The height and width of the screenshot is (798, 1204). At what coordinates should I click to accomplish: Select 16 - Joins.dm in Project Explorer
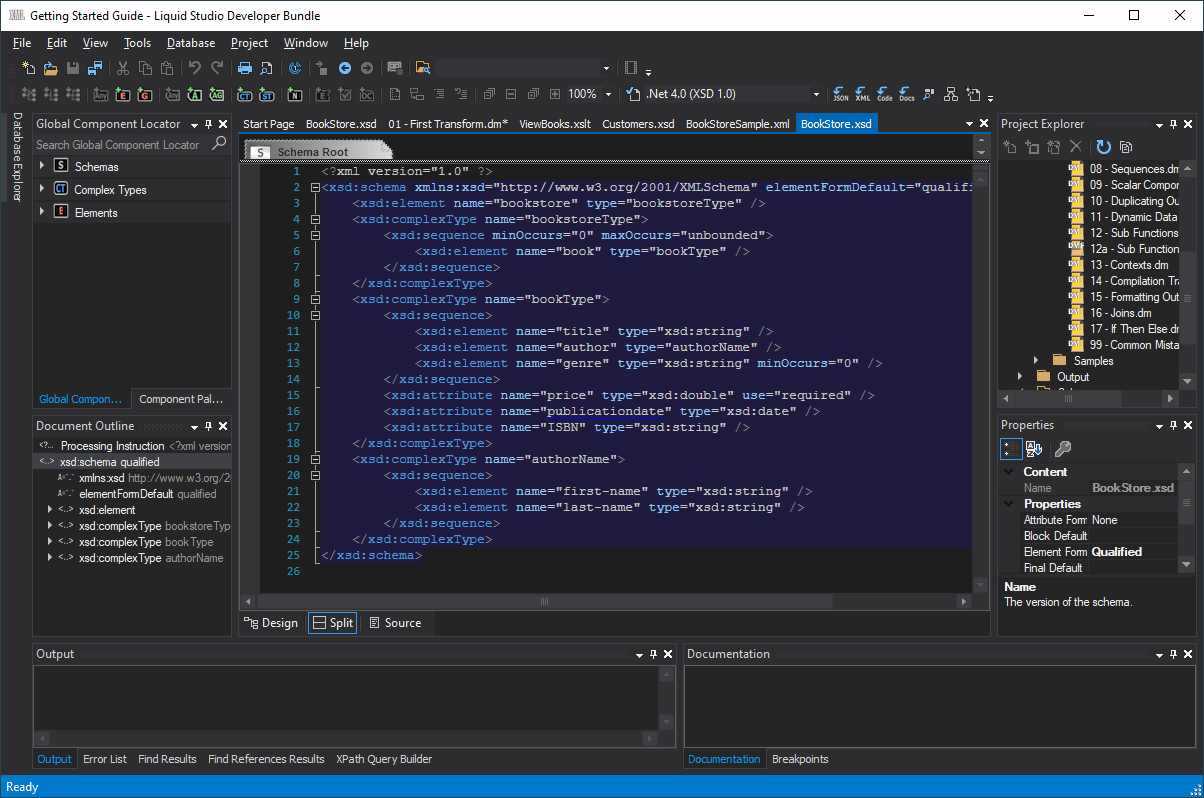pyautogui.click(x=1120, y=313)
